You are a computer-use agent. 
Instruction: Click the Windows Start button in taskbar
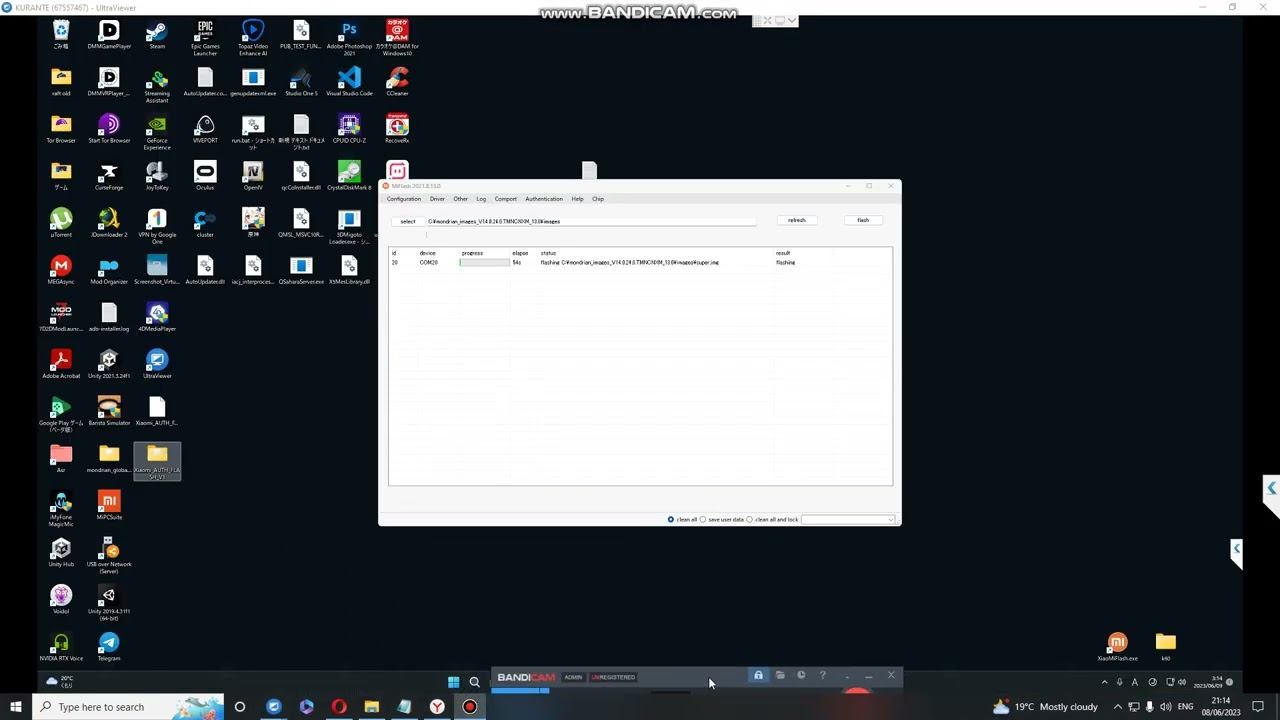pos(16,707)
